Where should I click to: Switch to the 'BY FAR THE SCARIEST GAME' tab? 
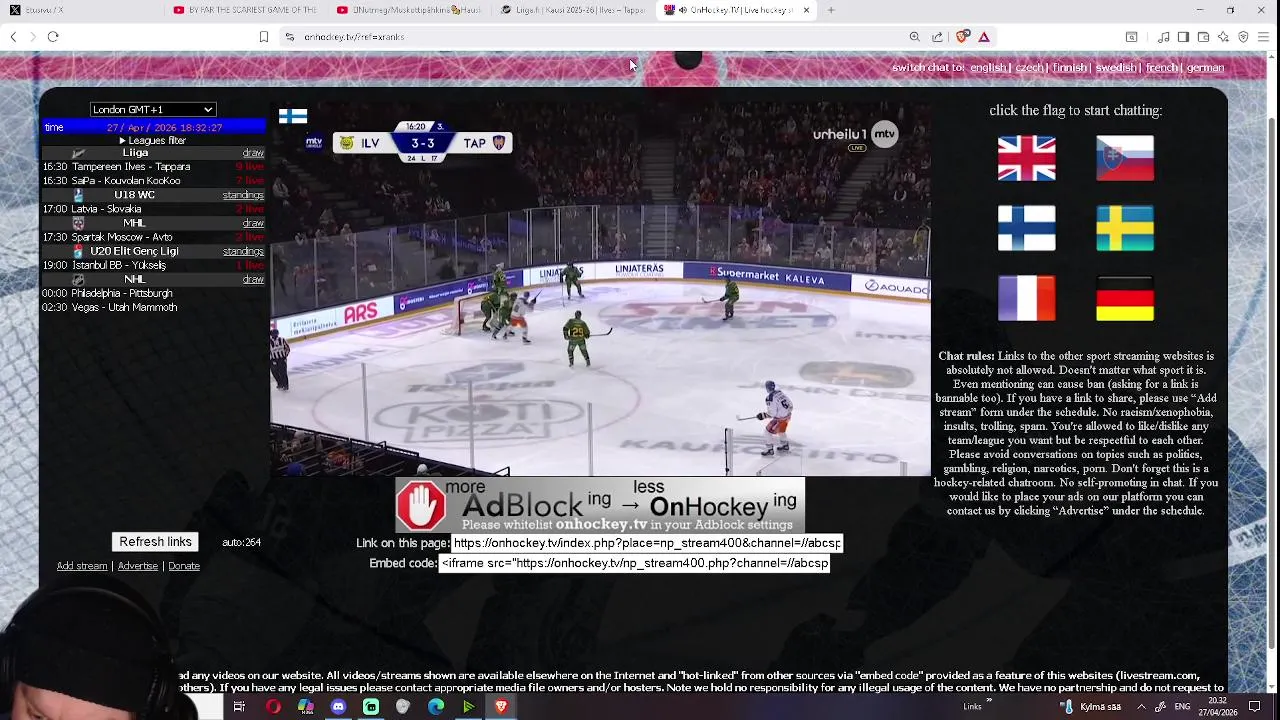[x=245, y=10]
